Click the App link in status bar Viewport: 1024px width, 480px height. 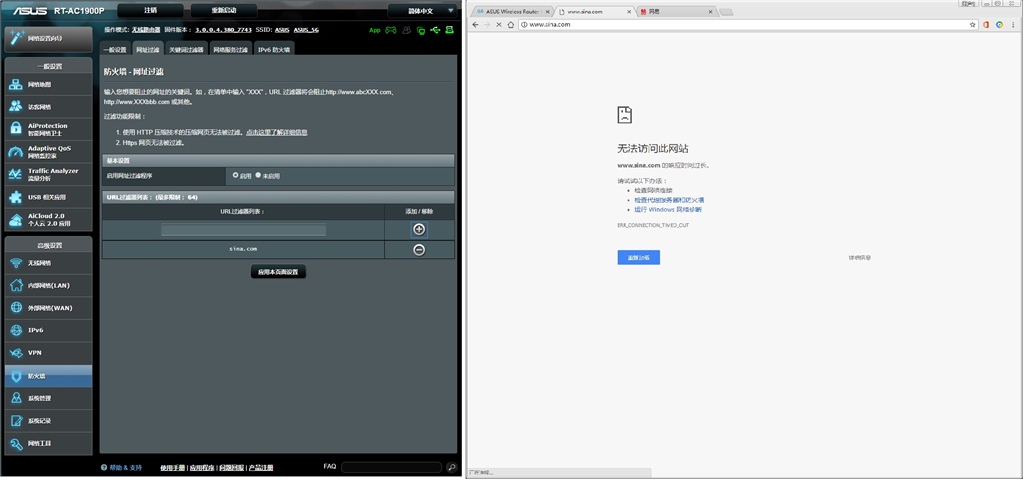click(x=375, y=30)
